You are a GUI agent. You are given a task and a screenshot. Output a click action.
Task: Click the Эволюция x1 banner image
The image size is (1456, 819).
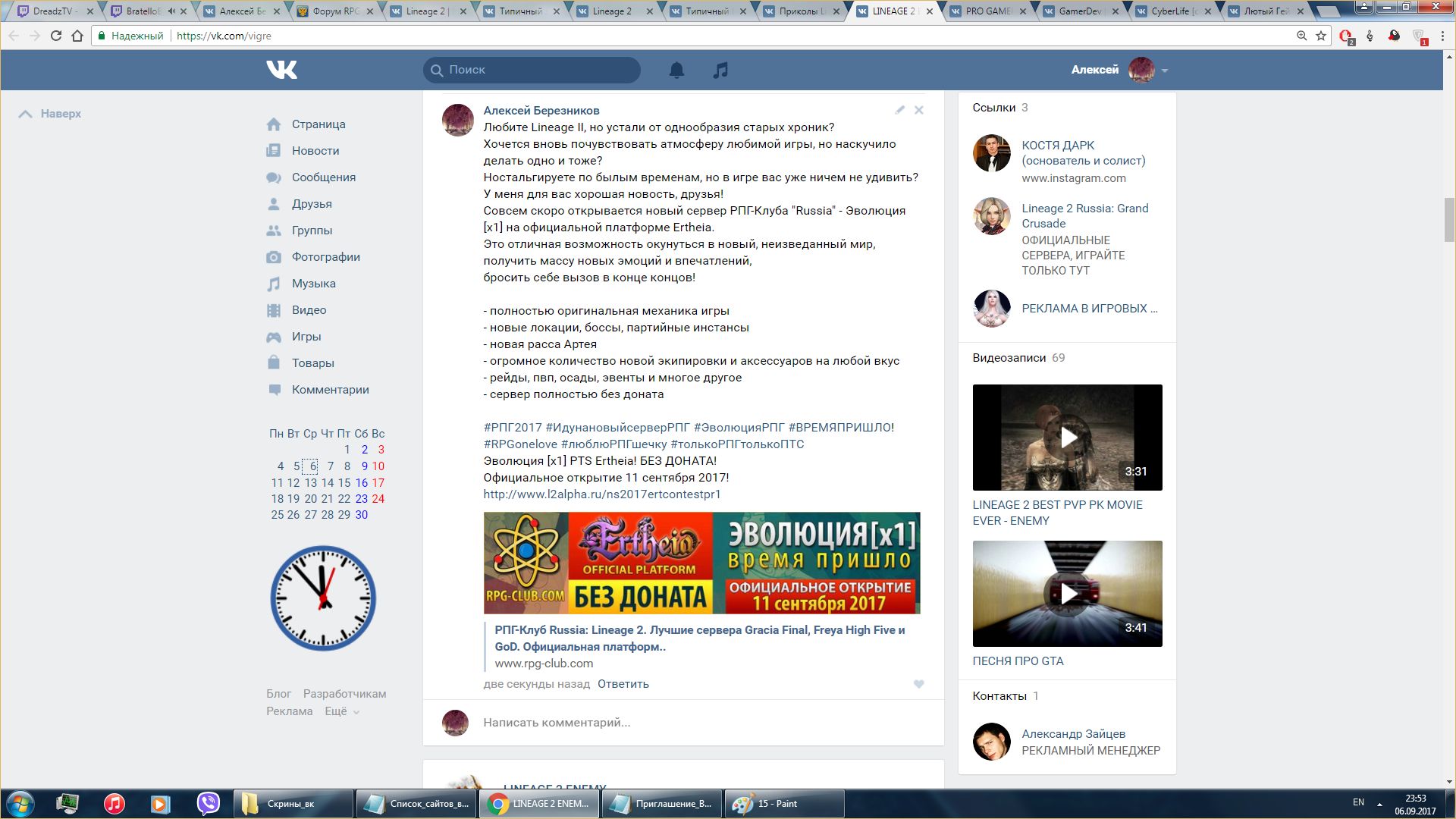tap(701, 563)
